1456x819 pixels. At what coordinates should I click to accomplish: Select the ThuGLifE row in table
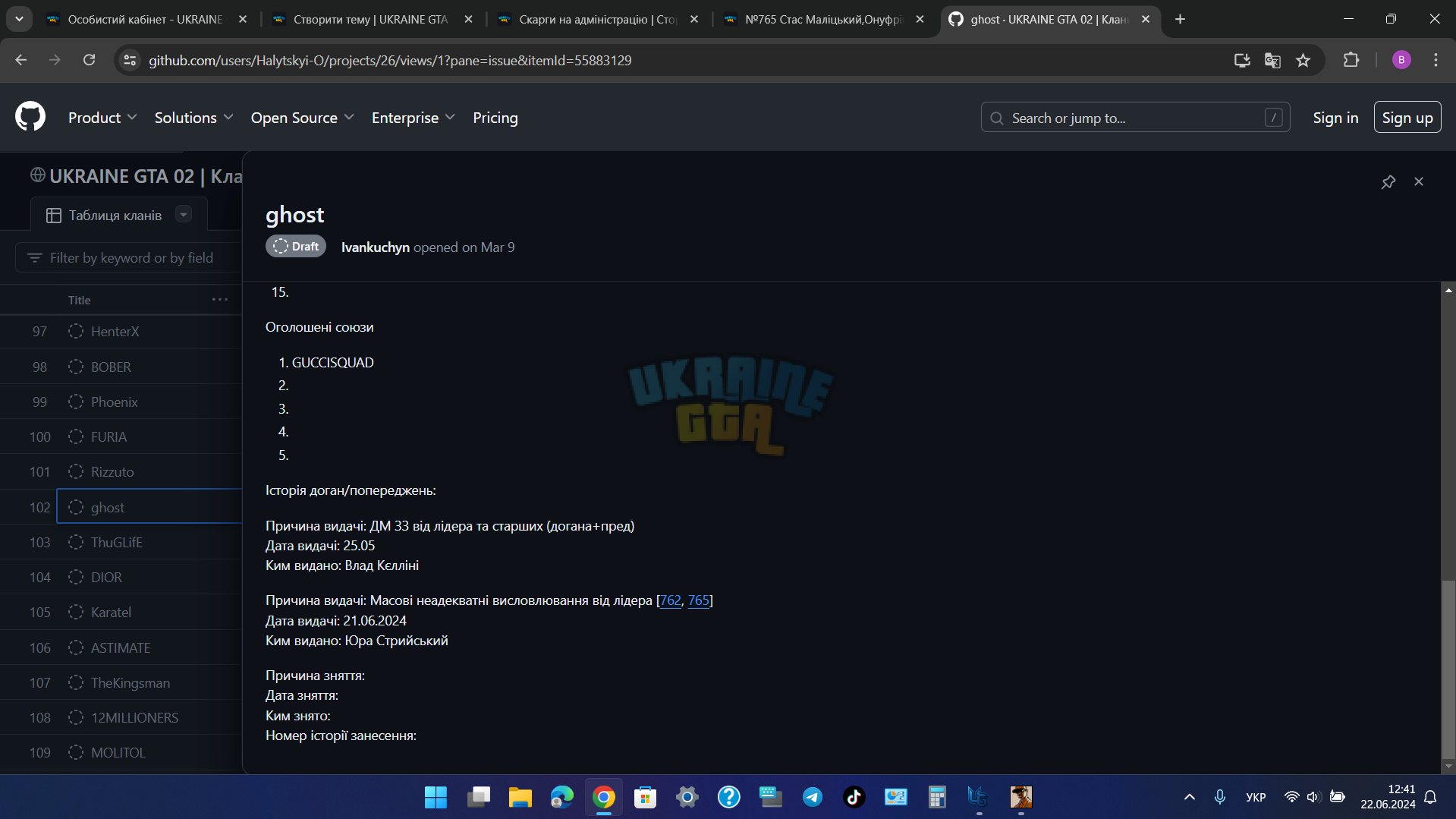tap(121, 542)
